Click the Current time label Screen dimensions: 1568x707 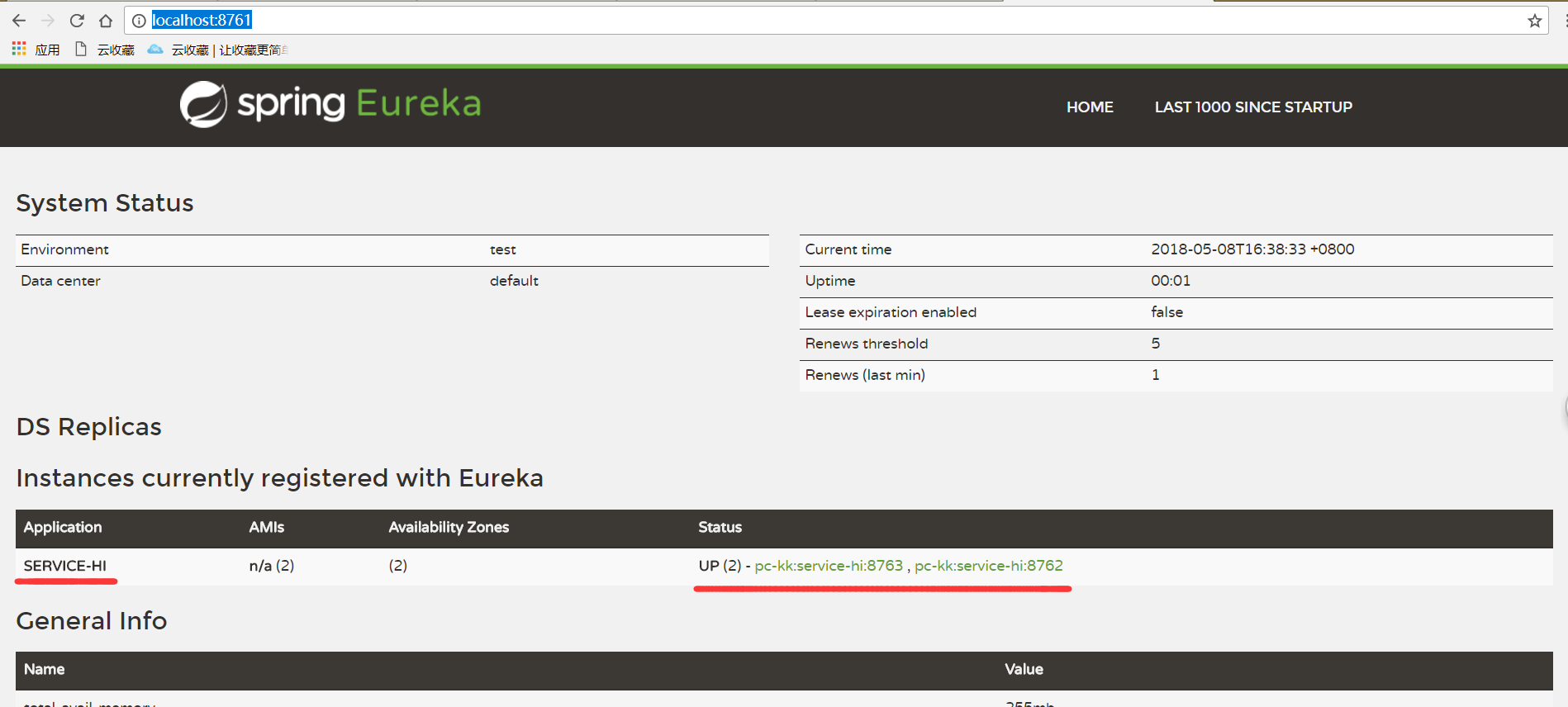[848, 249]
